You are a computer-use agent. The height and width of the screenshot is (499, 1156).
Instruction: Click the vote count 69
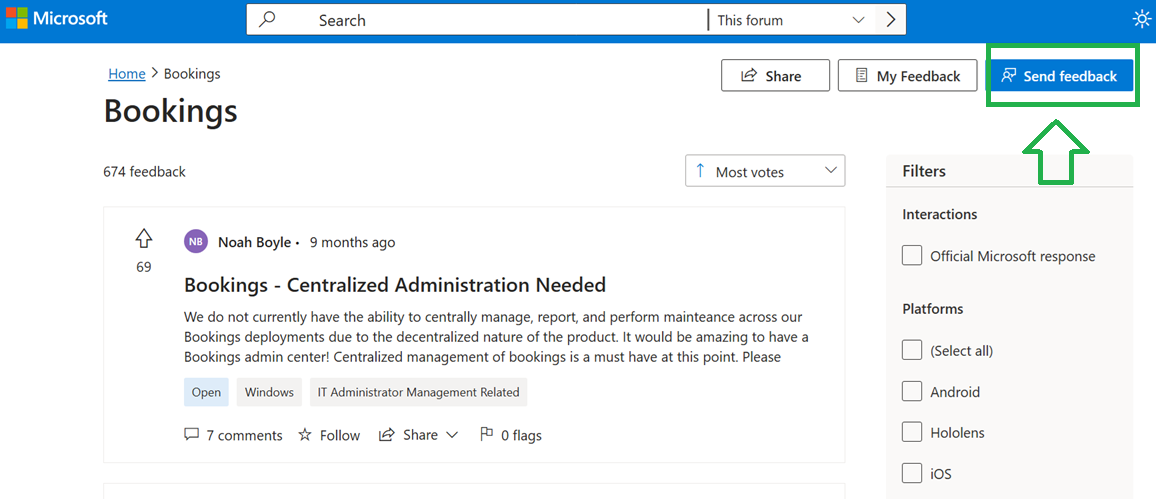[144, 267]
